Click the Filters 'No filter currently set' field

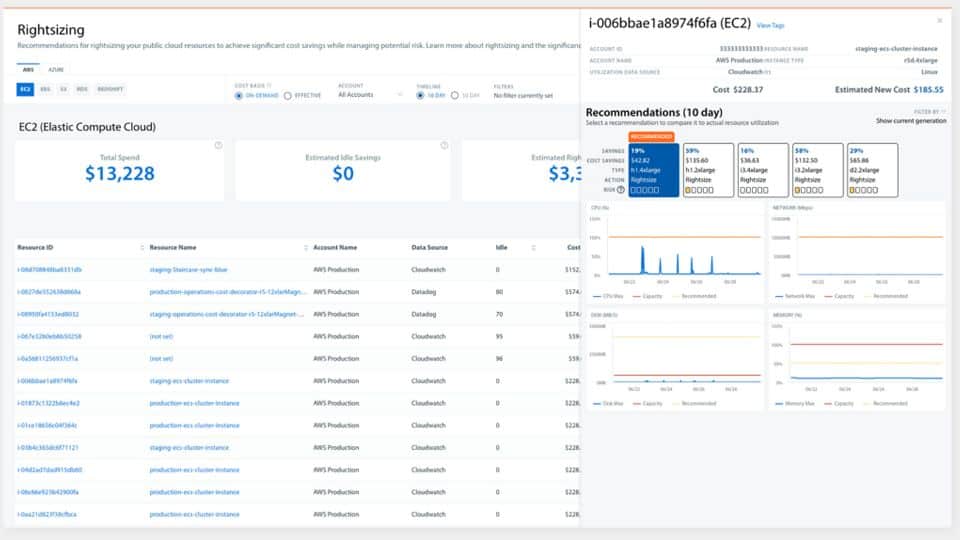click(523, 96)
